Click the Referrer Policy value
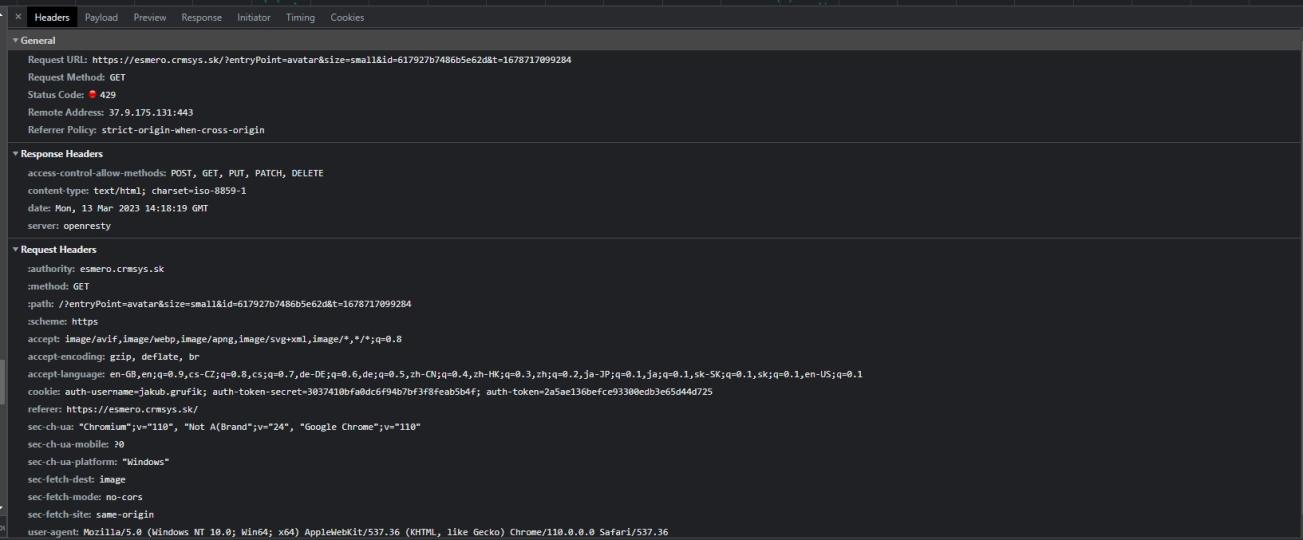 coord(183,130)
